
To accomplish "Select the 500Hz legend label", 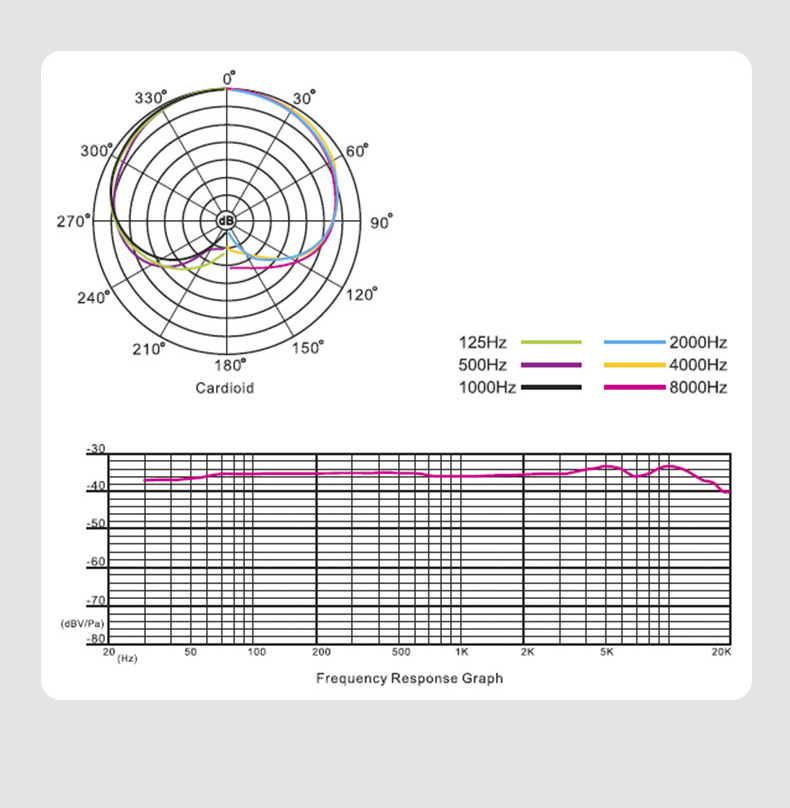I will point(482,365).
